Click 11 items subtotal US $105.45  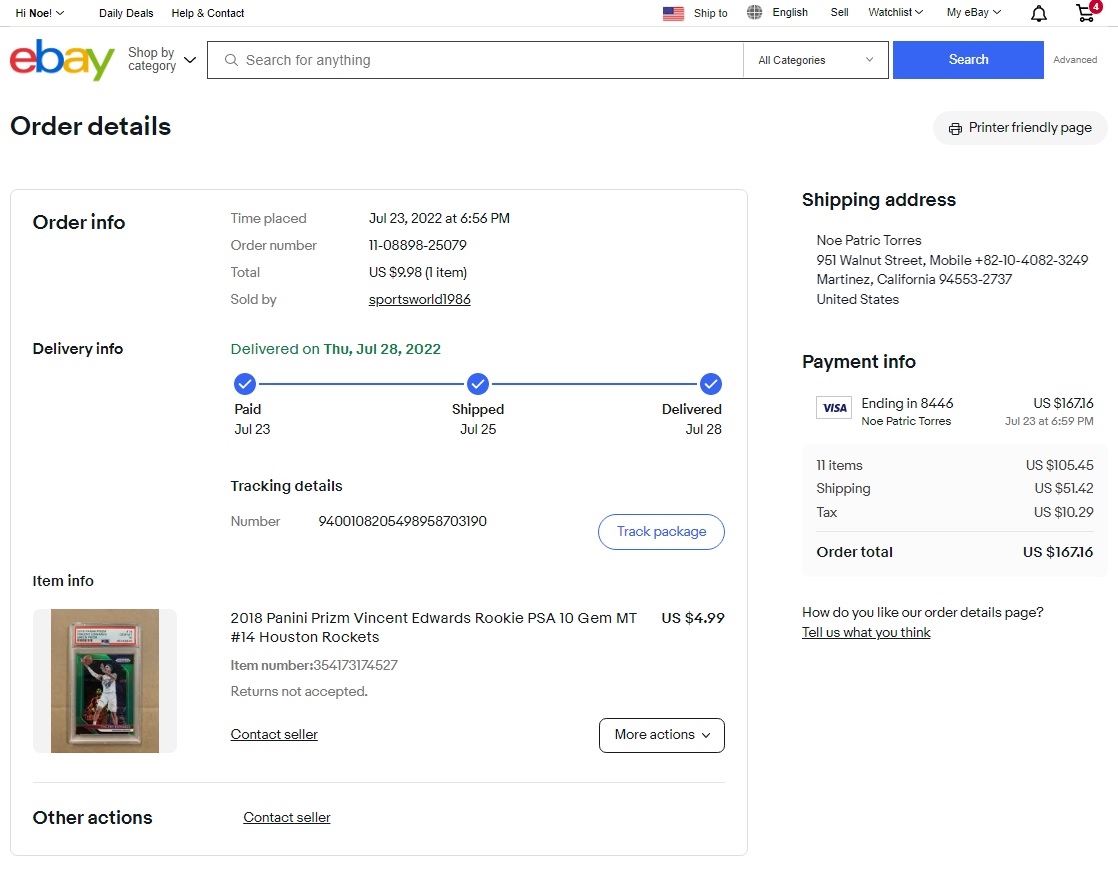tap(1060, 465)
